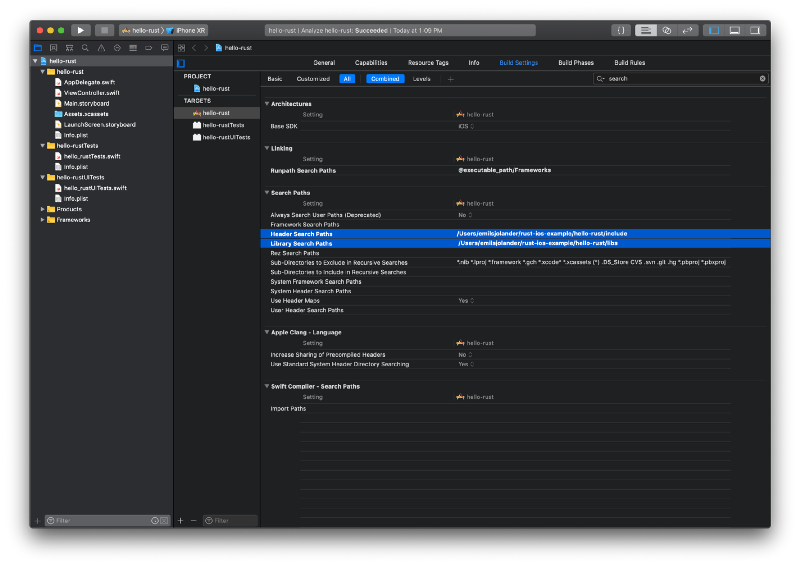Switch to the General tab

(324, 63)
